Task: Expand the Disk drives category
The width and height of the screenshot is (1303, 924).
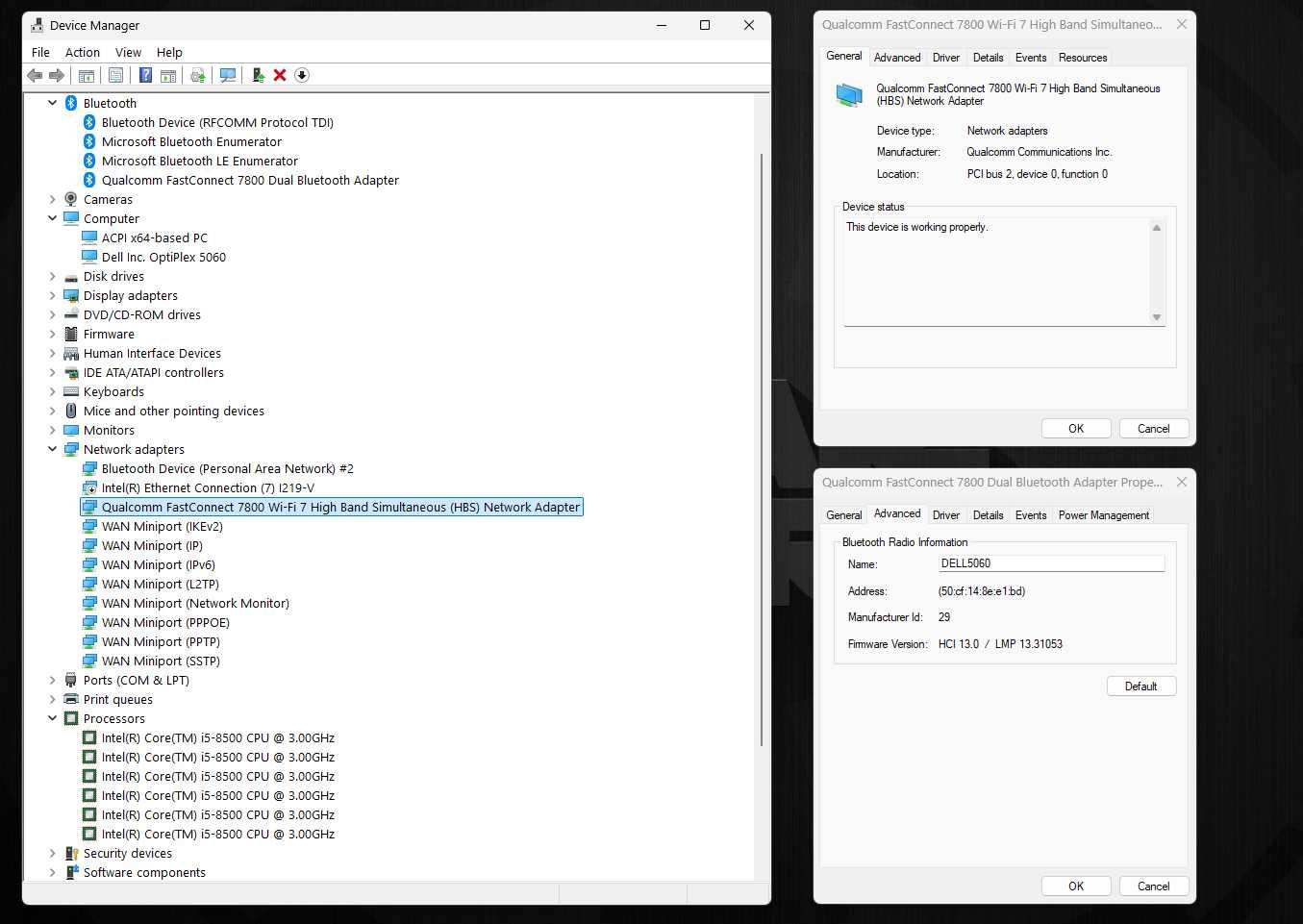Action: 53,276
